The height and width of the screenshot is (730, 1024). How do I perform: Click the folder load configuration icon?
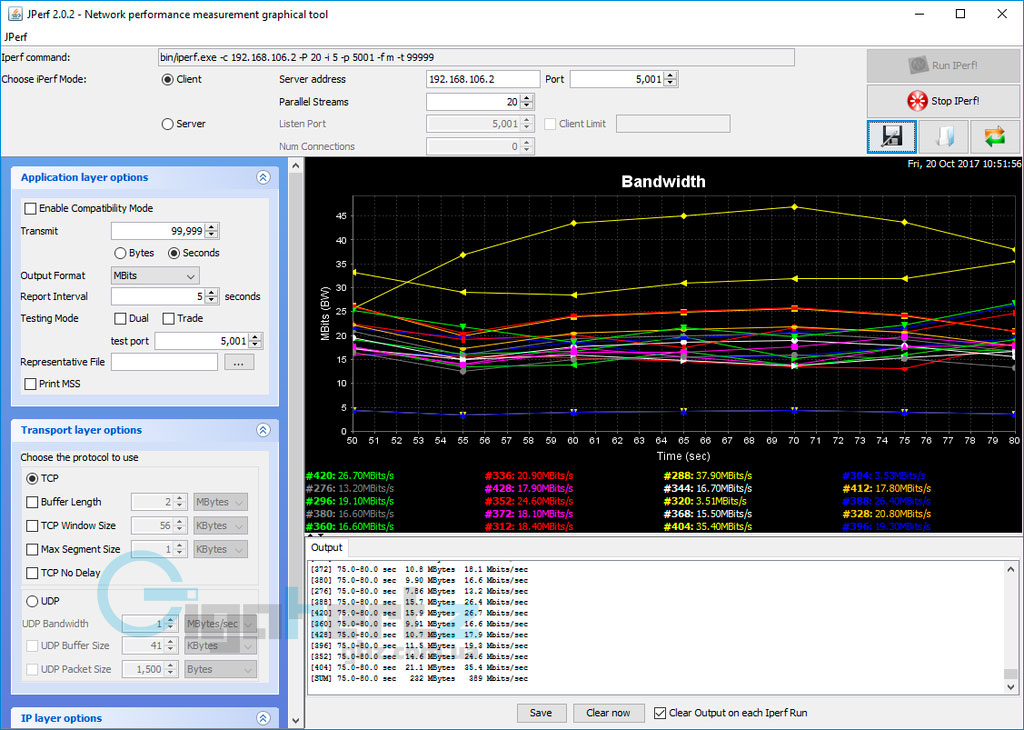[943, 136]
